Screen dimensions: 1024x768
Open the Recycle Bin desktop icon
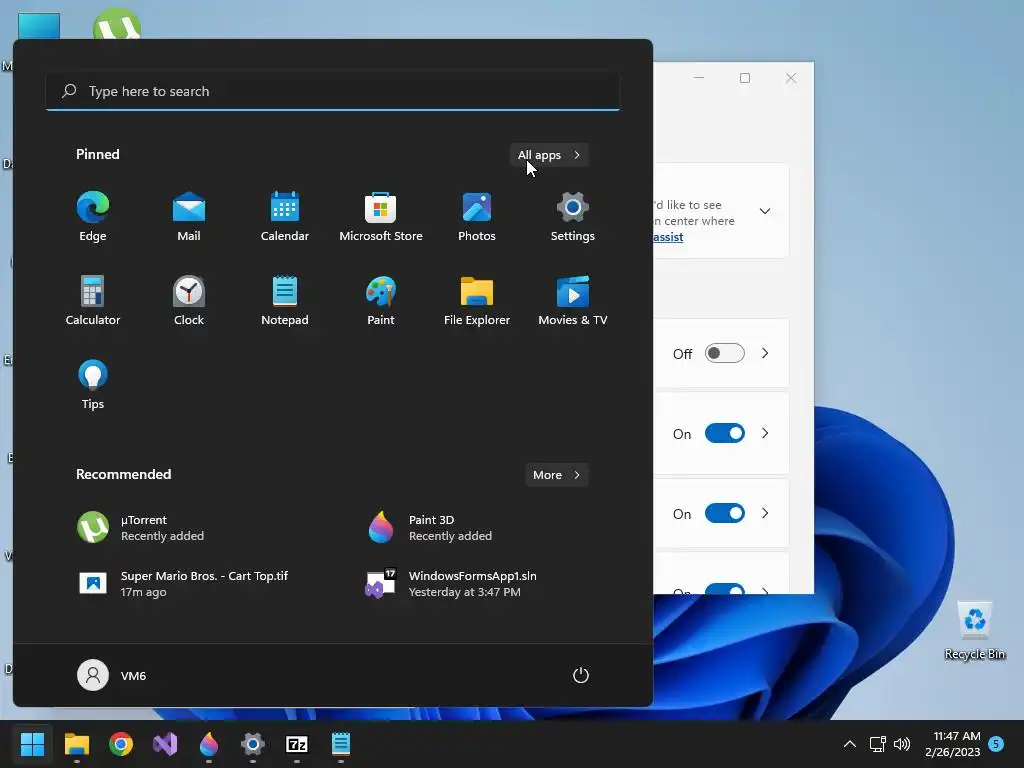pyautogui.click(x=975, y=630)
